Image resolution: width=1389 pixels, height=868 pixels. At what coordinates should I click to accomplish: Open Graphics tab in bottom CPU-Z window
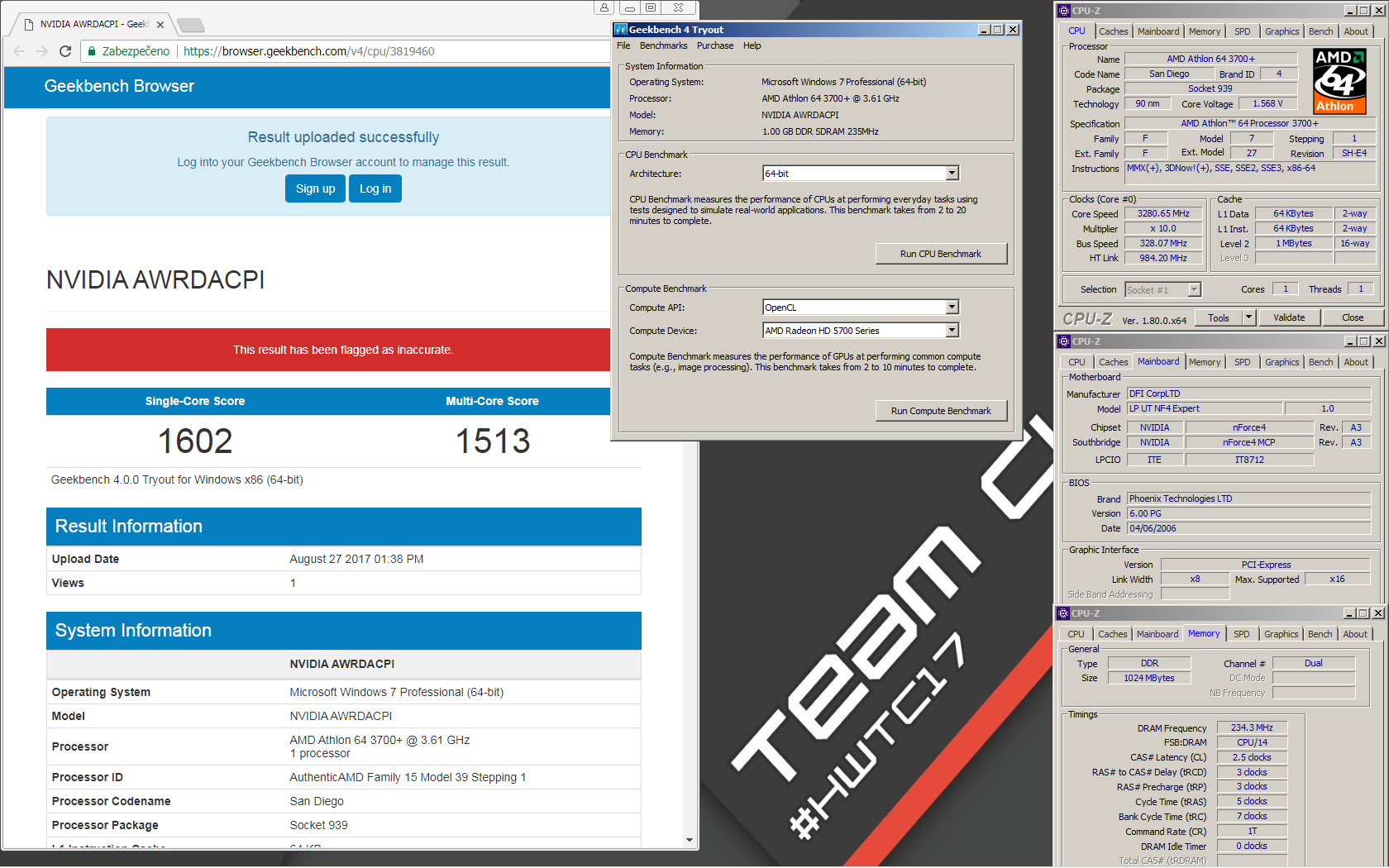1281,634
